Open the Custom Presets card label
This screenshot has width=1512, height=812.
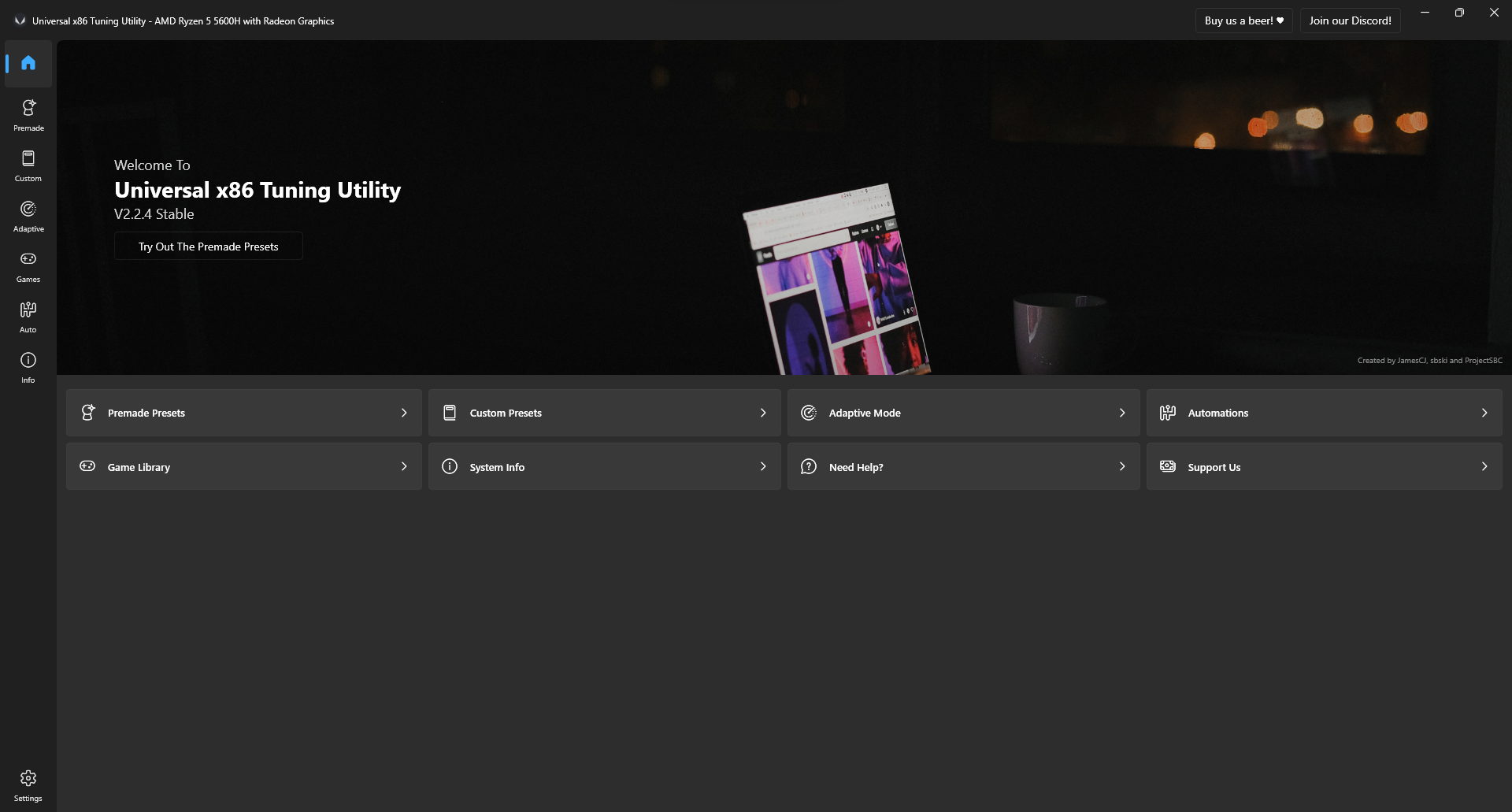pos(506,413)
